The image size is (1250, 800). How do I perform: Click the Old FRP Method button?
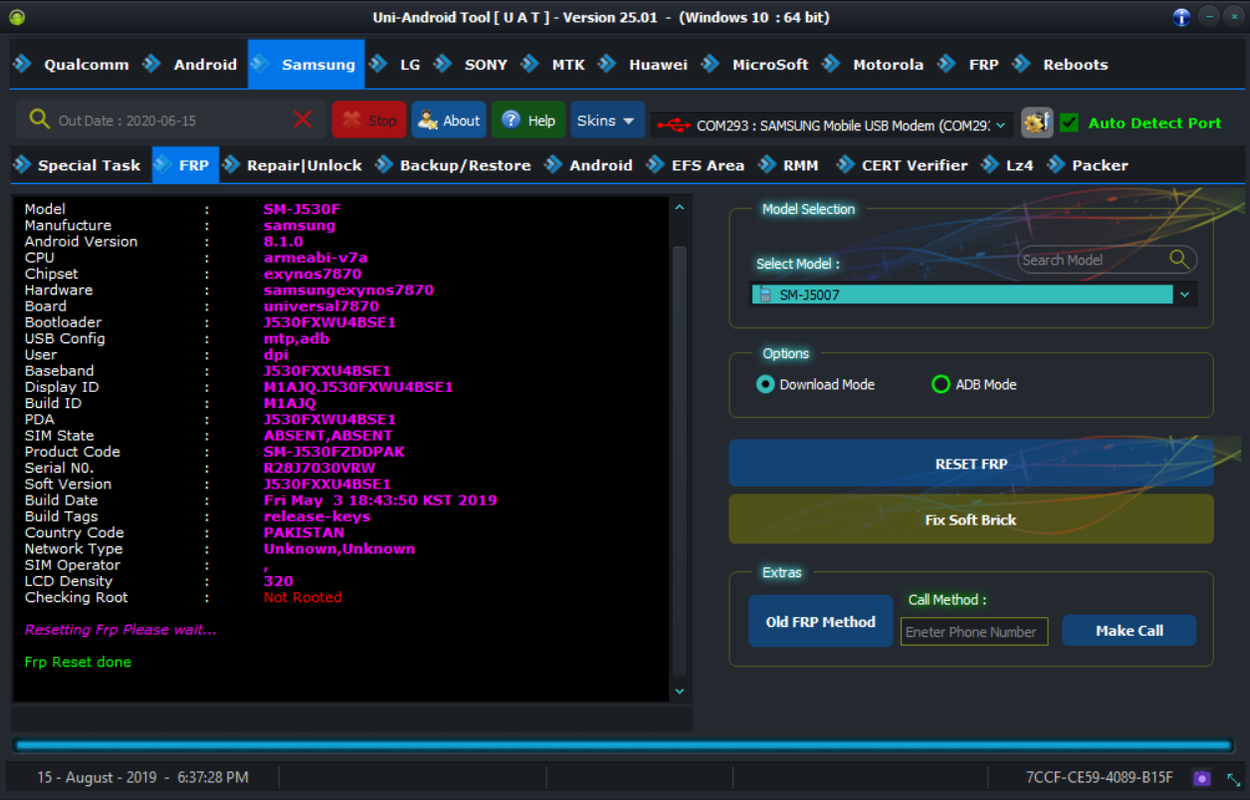(821, 621)
